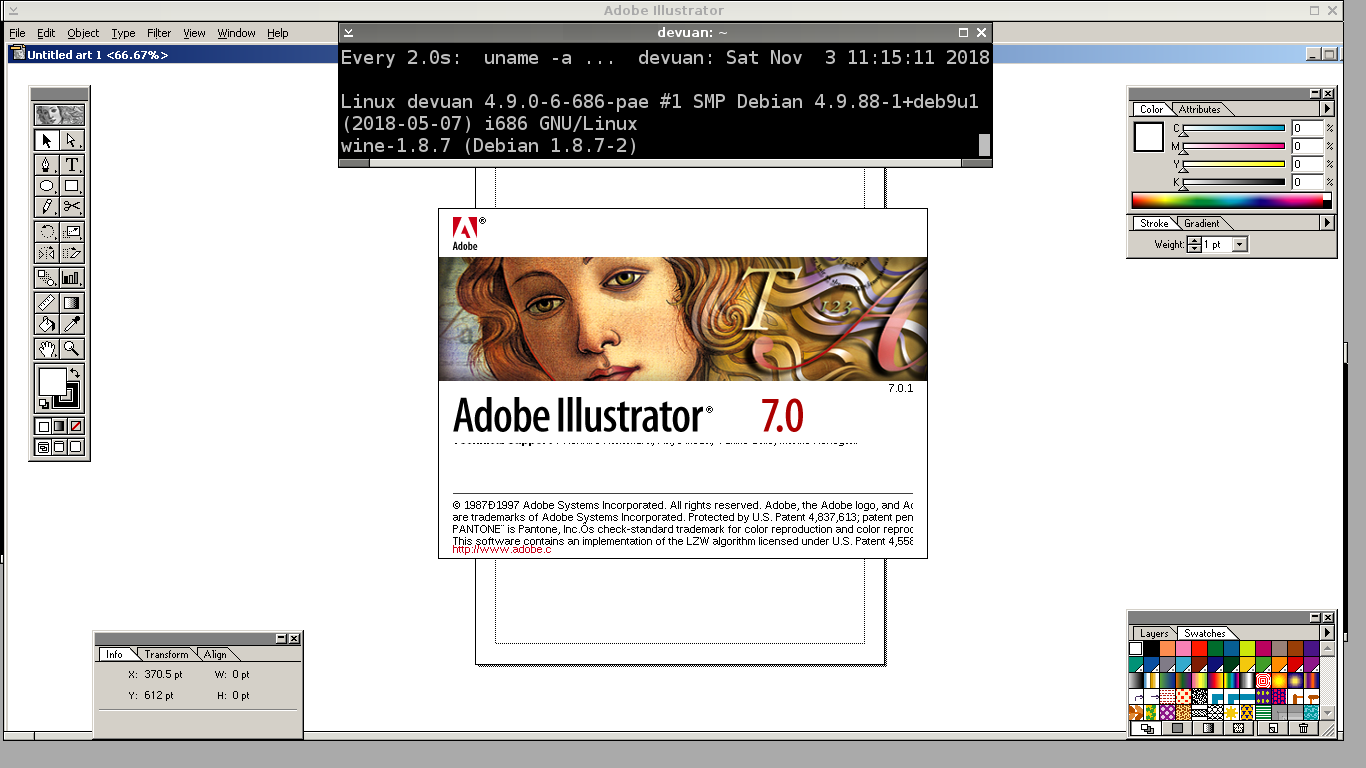Image resolution: width=1366 pixels, height=768 pixels.
Task: Select the Shear tool
Action: pos(72,253)
